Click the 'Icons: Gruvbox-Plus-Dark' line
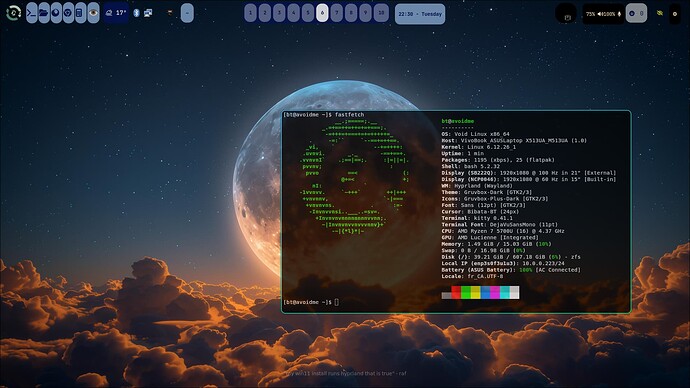This screenshot has height=388, width=690. point(495,199)
